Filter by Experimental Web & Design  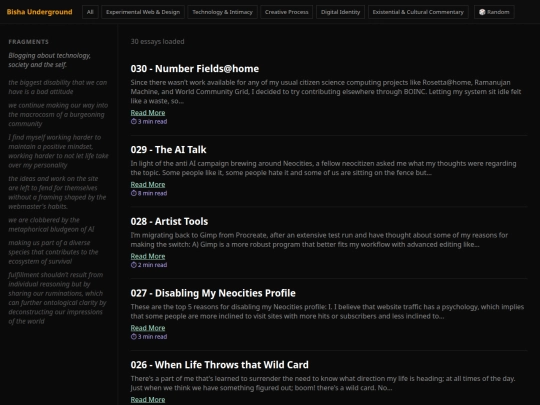click(143, 12)
